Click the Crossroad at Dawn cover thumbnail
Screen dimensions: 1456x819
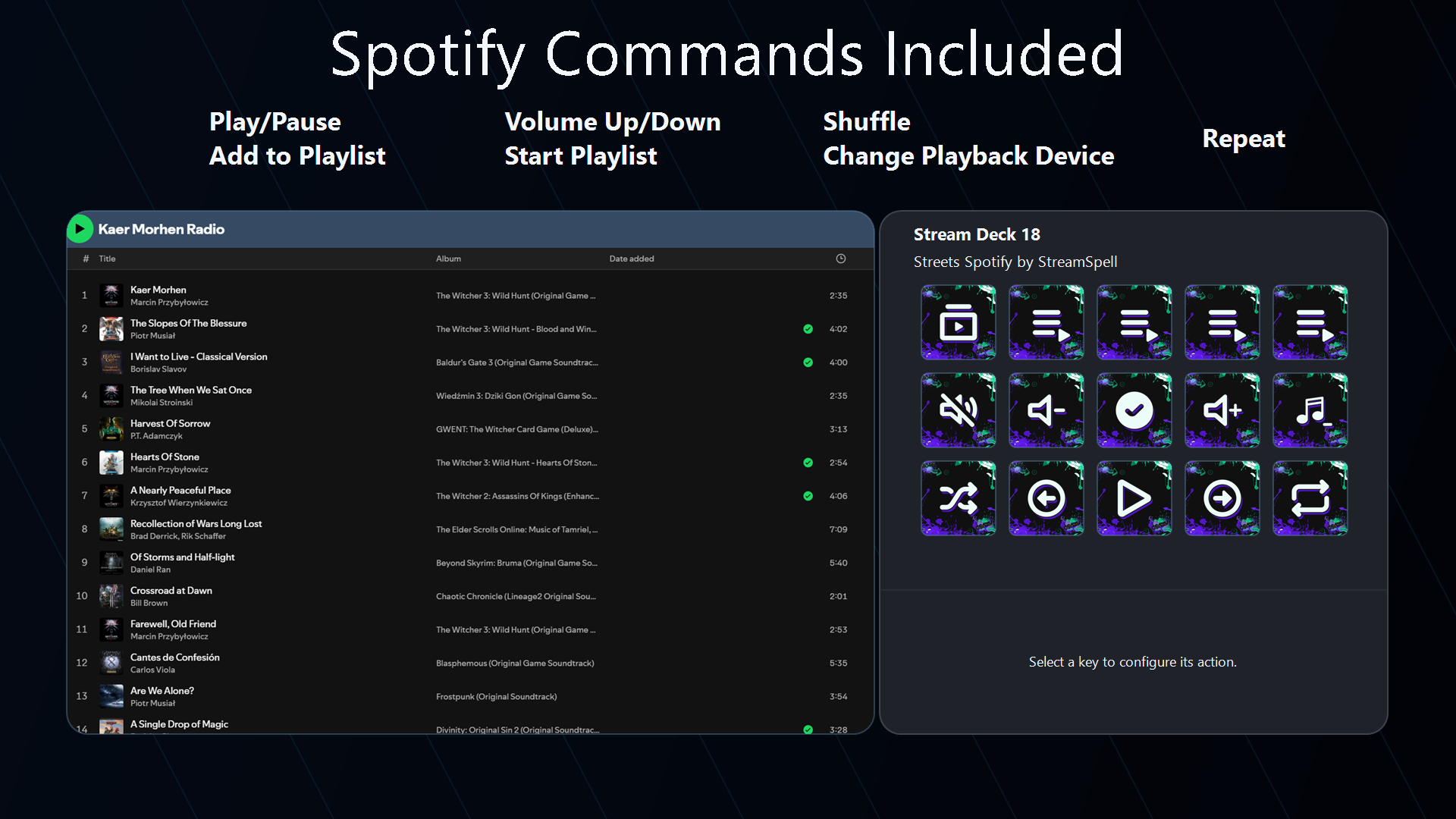111,596
